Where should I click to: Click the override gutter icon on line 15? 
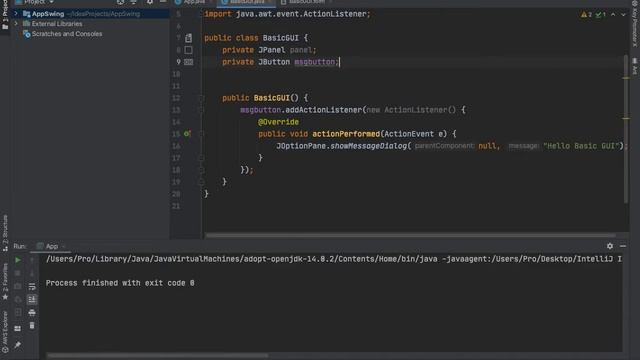coord(187,133)
